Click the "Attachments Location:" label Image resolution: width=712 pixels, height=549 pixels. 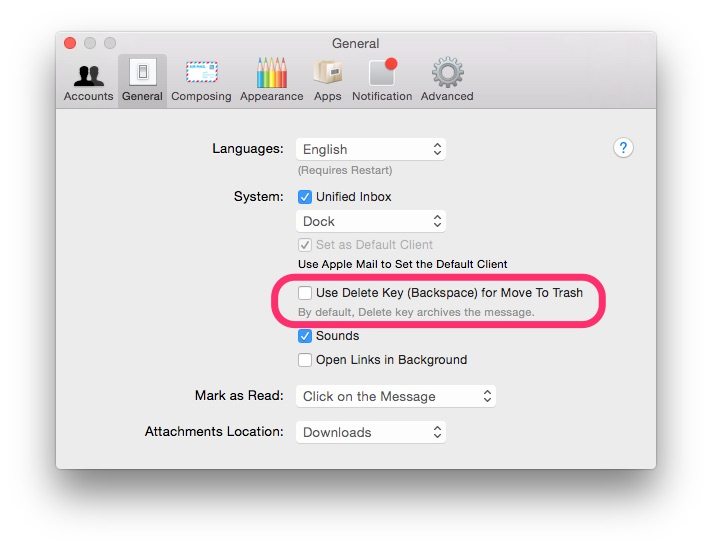pos(214,431)
